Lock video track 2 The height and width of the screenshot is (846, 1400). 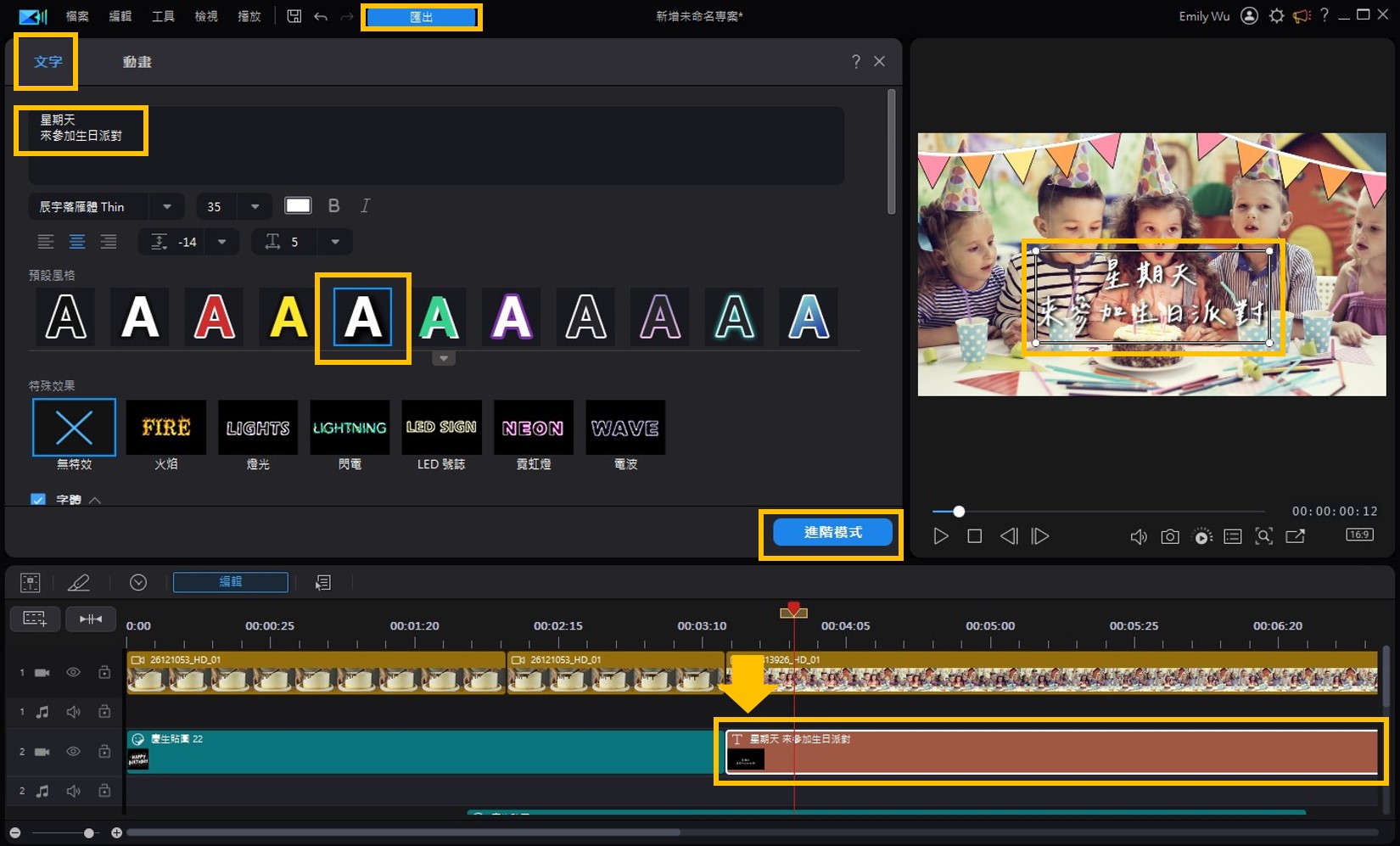pos(104,751)
